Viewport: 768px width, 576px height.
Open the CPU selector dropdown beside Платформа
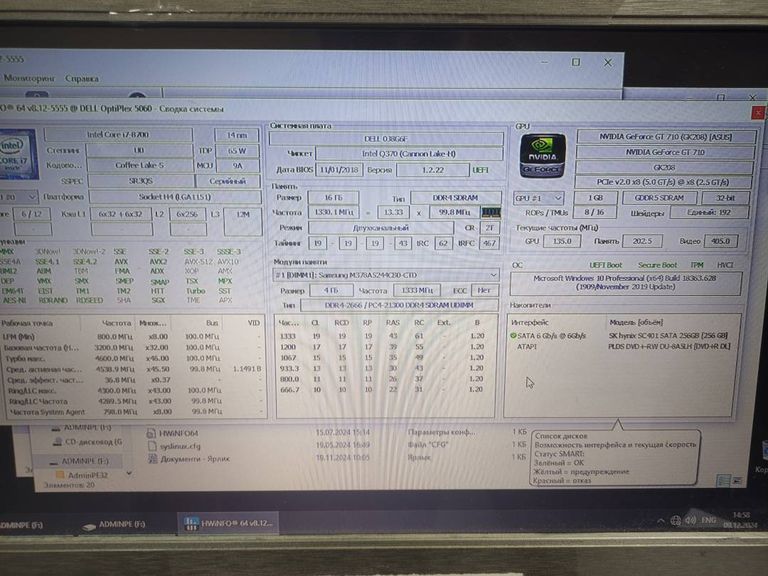click(x=19, y=197)
